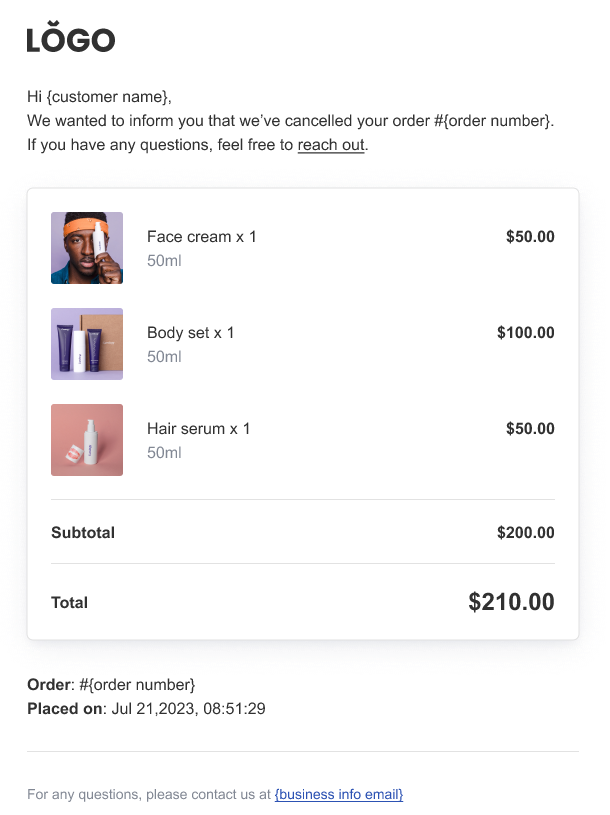Image resolution: width=610 pixels, height=815 pixels.
Task: Select the Face cream product thumbnail
Action: pos(87,248)
